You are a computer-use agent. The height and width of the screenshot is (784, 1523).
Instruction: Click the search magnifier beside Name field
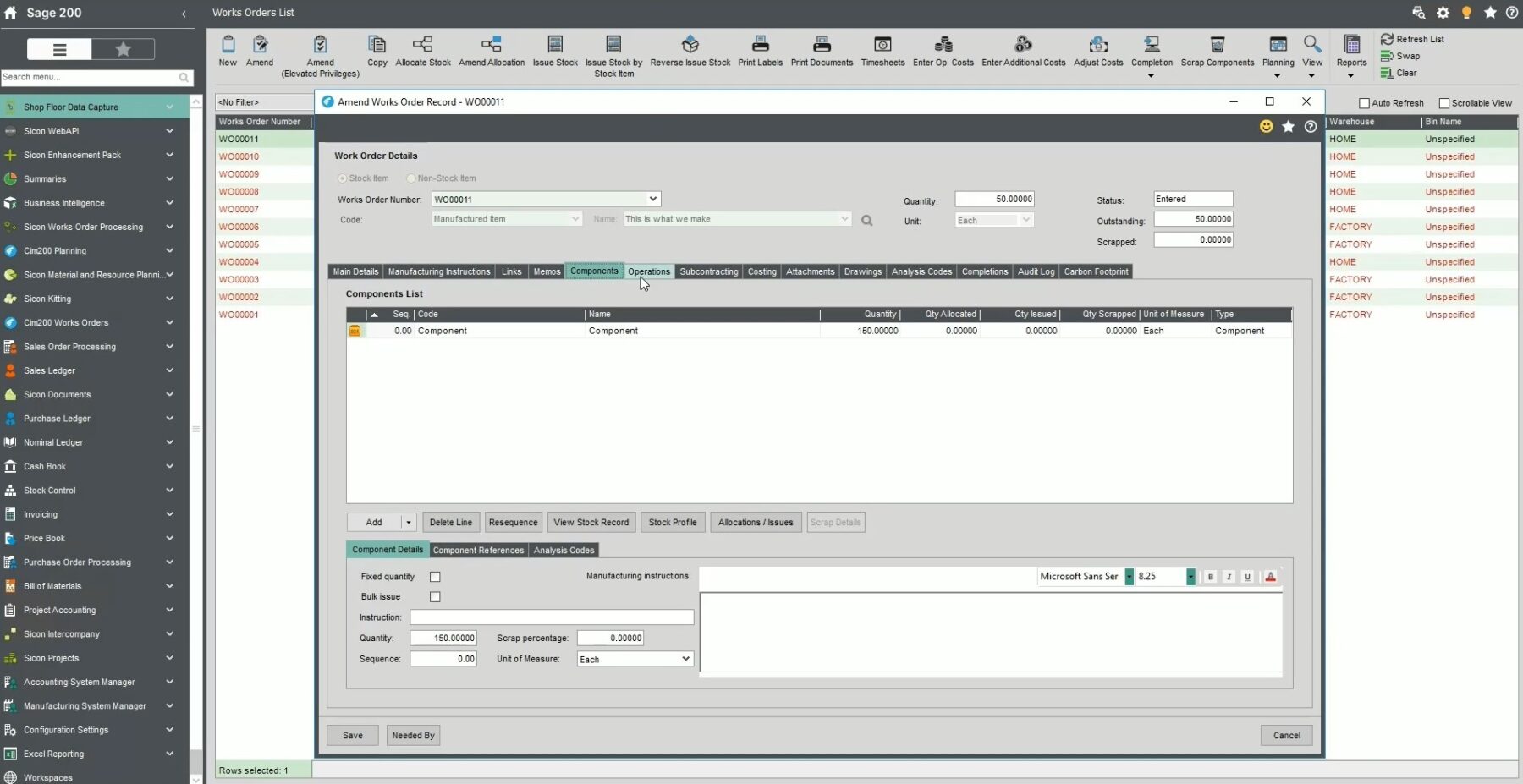pyautogui.click(x=867, y=221)
